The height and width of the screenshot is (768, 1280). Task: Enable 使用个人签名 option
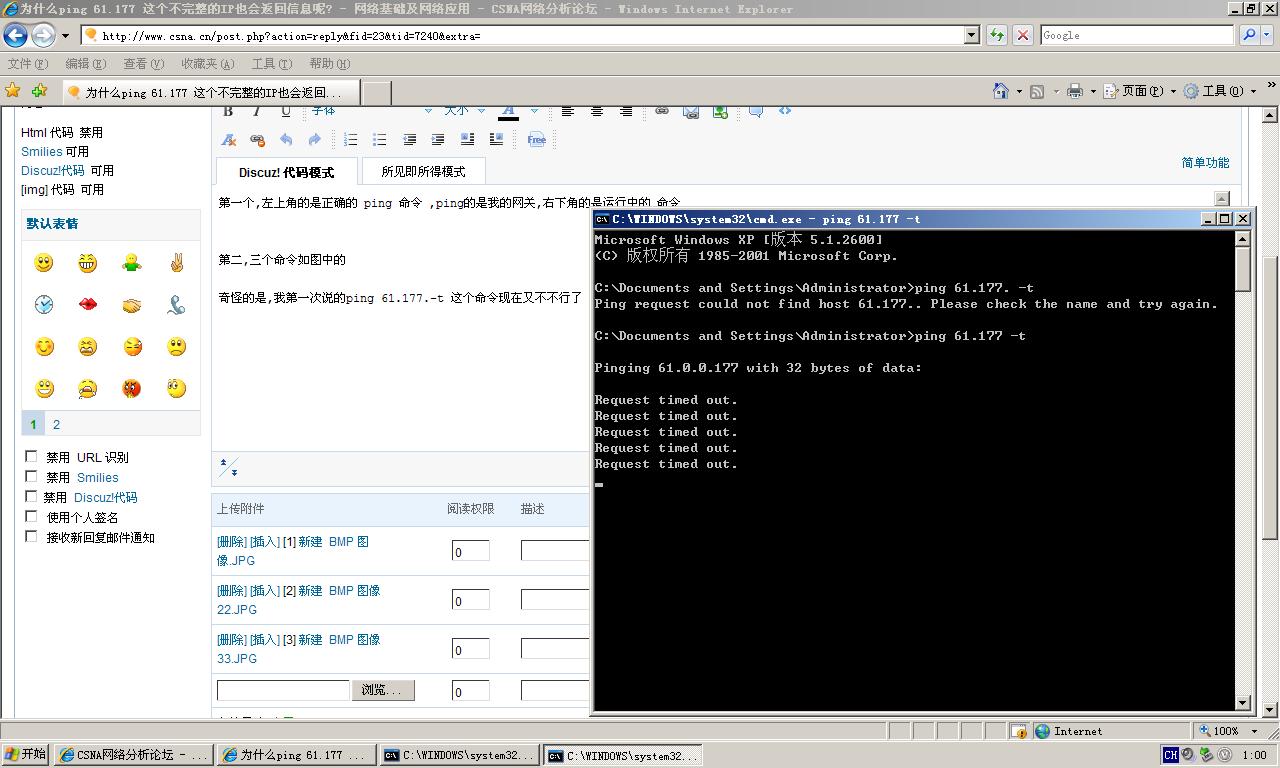(31, 516)
